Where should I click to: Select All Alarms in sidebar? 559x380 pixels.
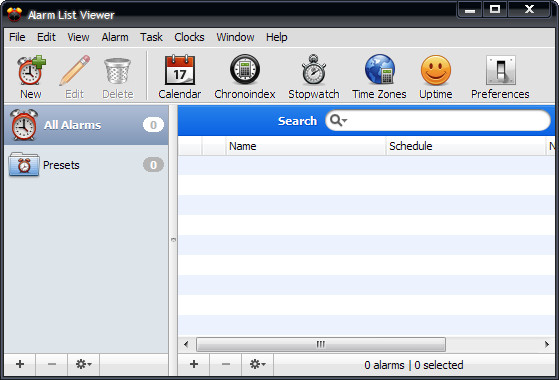tap(86, 125)
